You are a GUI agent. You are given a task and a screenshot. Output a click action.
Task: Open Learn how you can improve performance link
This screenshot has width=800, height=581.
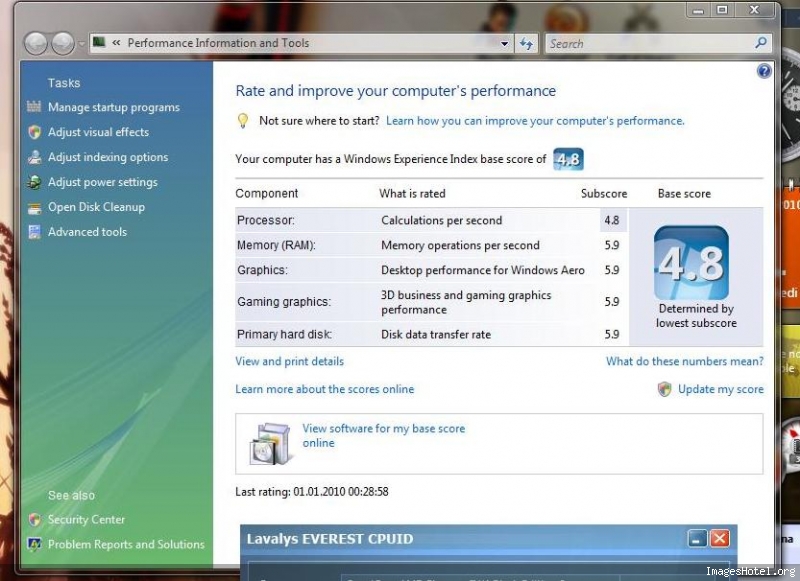[535, 121]
